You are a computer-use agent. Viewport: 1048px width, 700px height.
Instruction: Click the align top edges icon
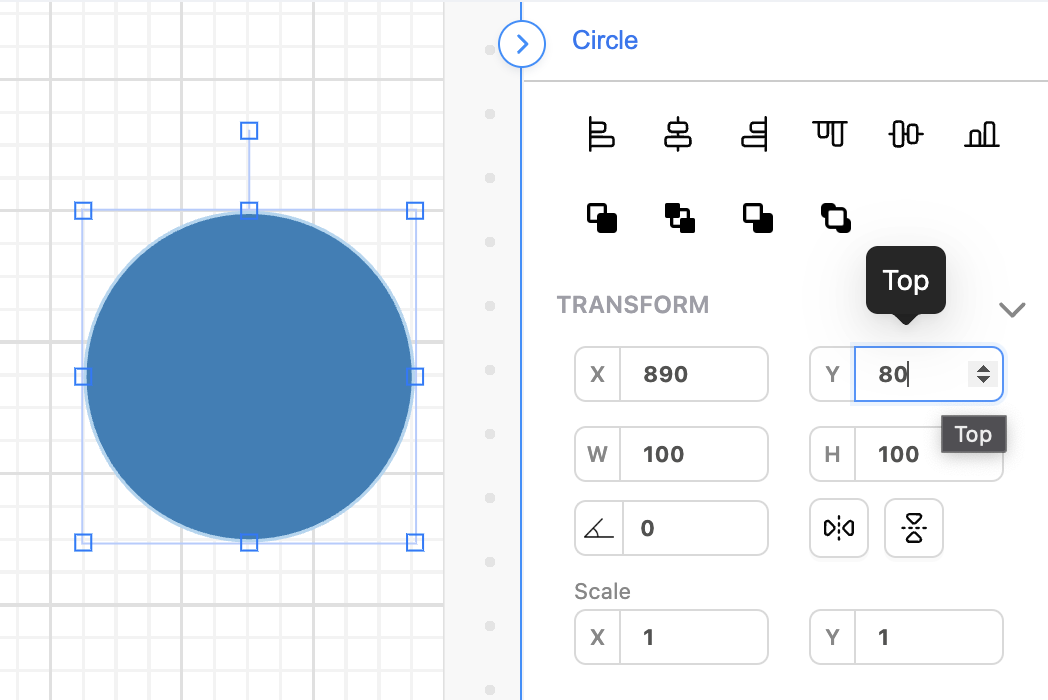click(x=830, y=132)
